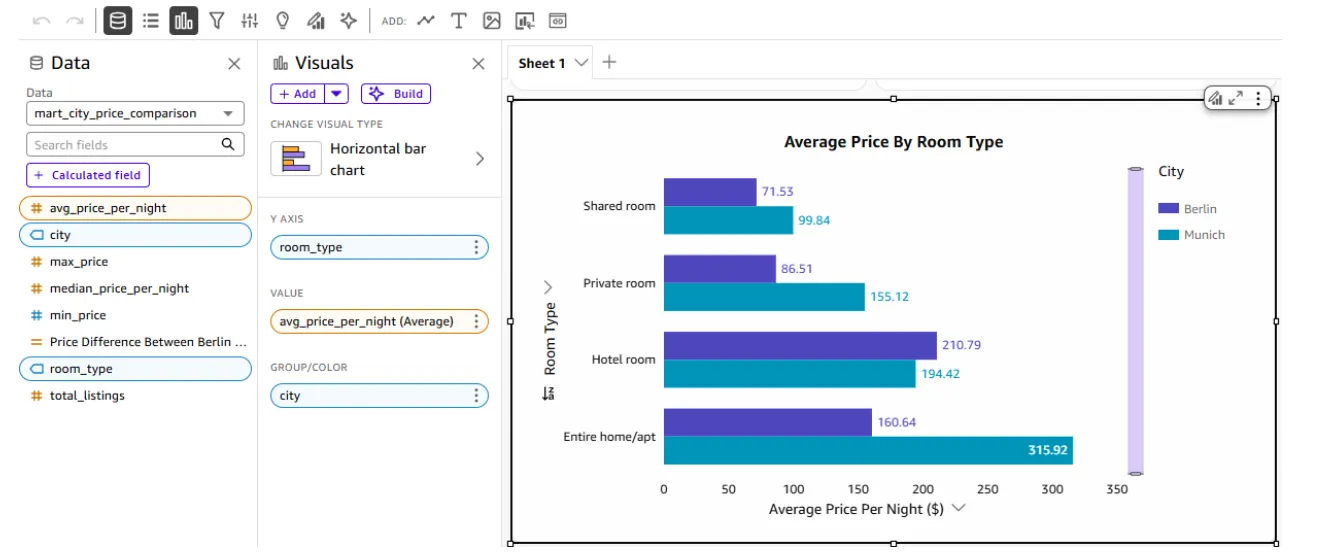
Task: Click the chart title Average Price By Room Type
Action: tap(893, 142)
